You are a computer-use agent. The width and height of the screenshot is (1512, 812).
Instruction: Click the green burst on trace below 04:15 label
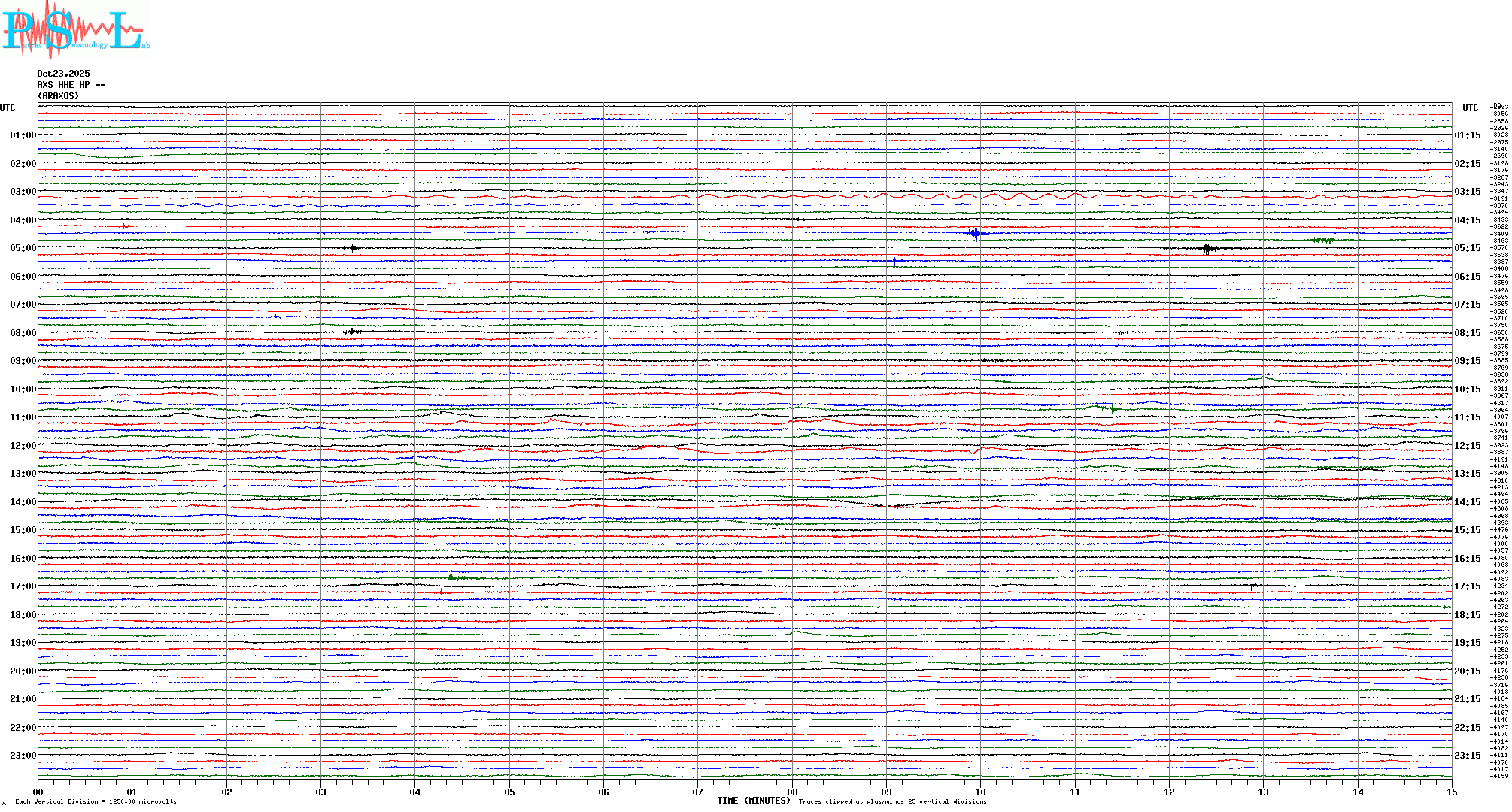click(x=1323, y=241)
